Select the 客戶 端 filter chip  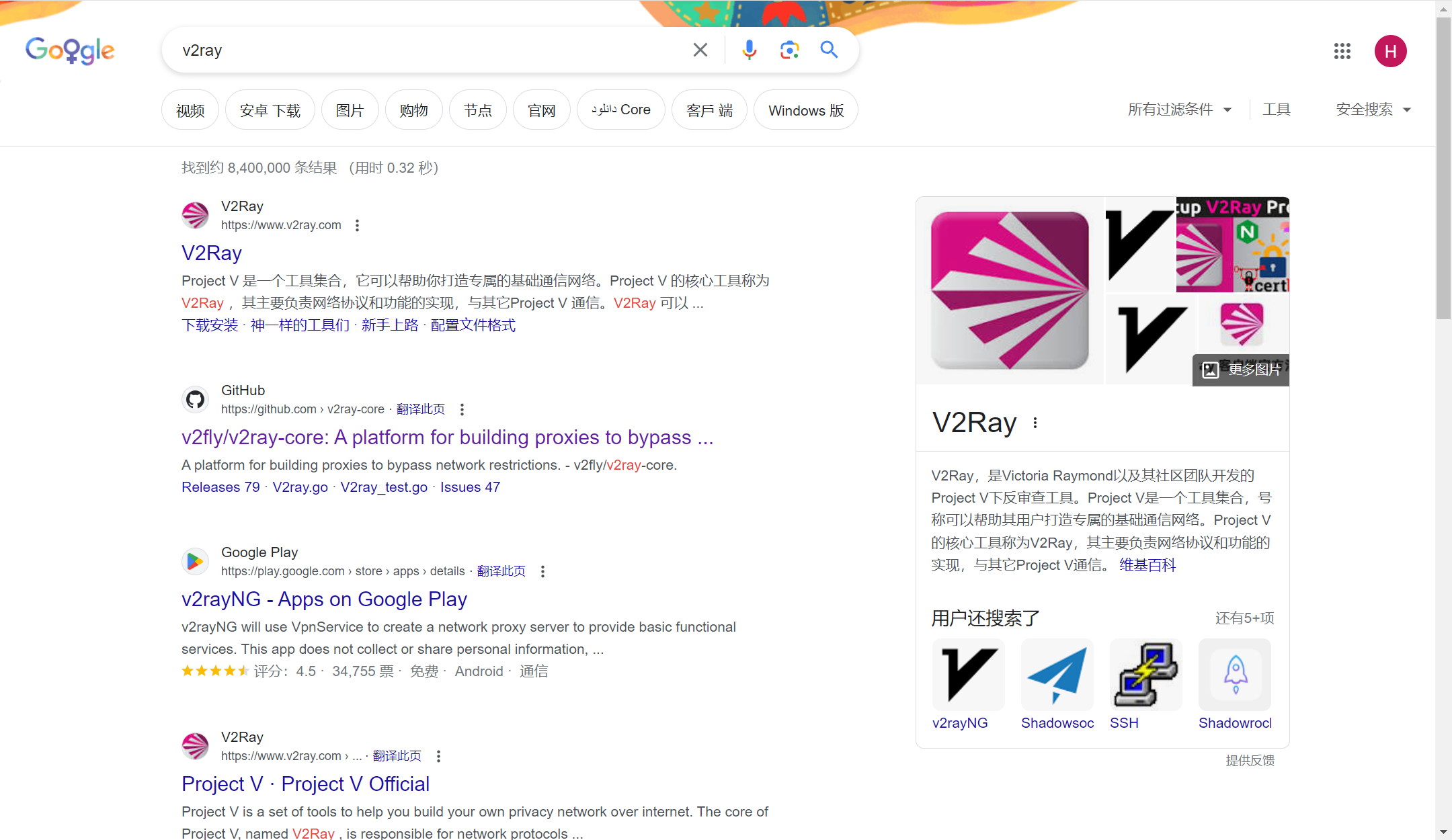[709, 110]
